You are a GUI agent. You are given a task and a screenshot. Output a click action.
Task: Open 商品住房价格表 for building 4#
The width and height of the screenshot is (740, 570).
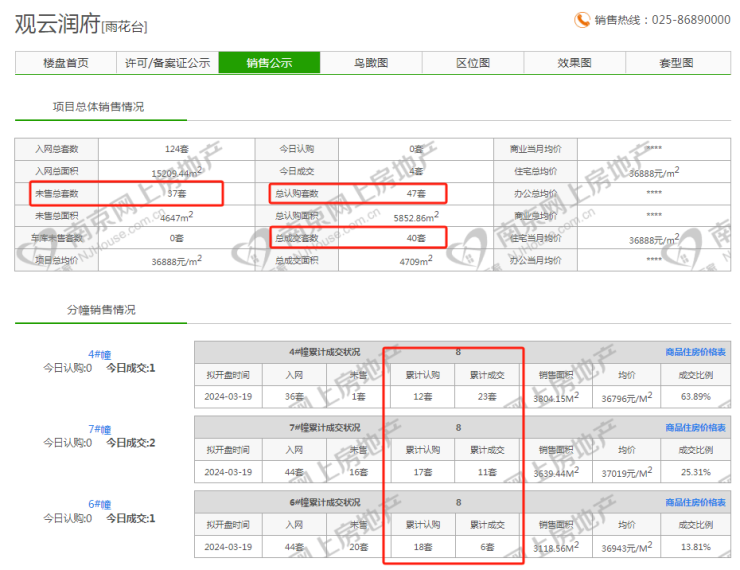695,352
